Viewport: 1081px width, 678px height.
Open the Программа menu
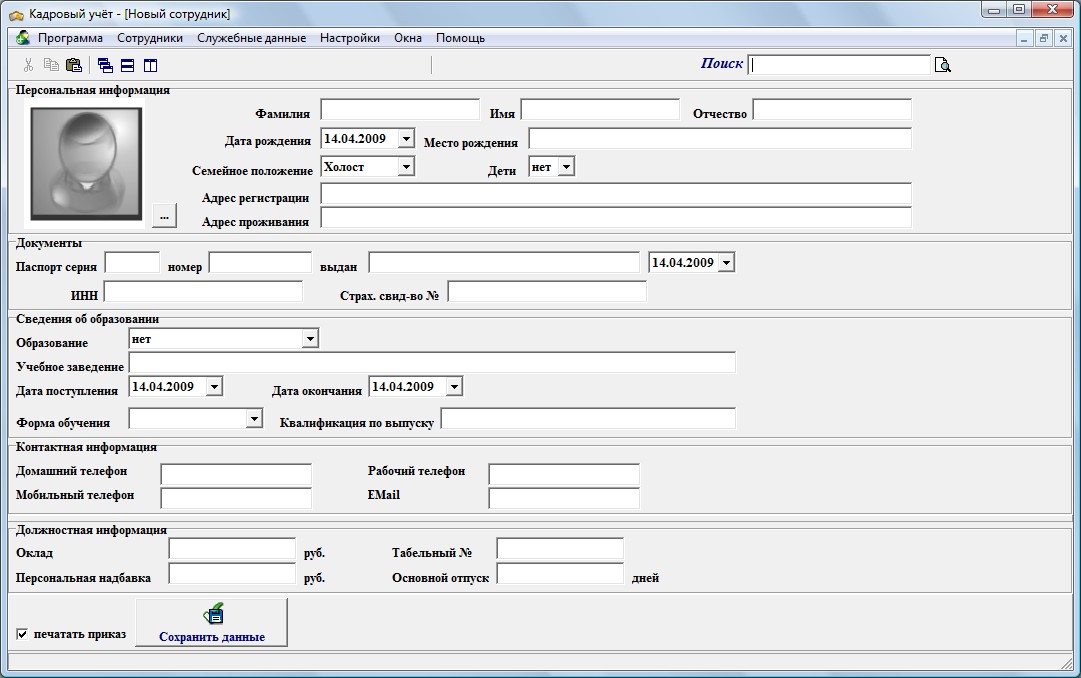tap(70, 38)
